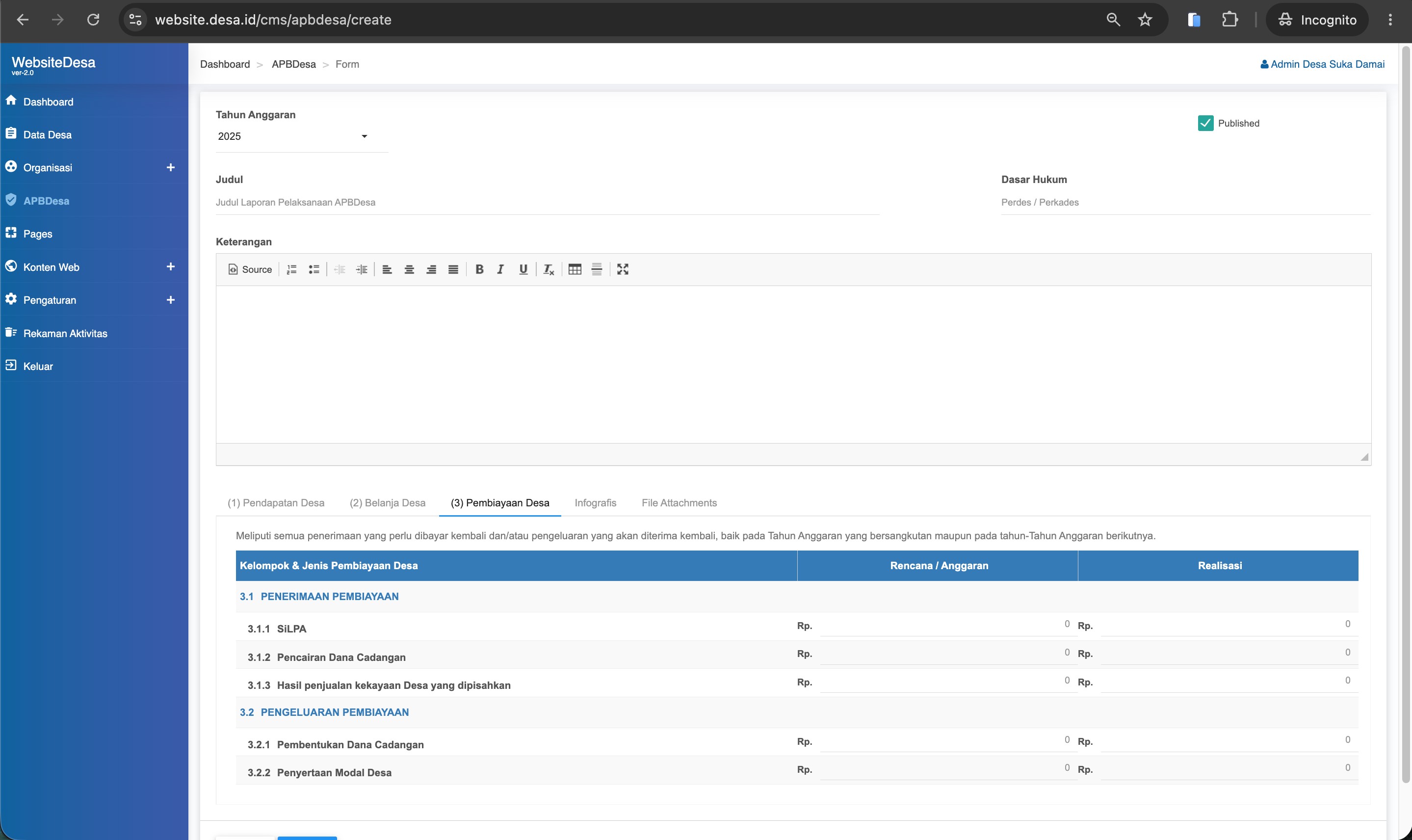The image size is (1412, 840).
Task: Switch to (2) Belanja Desa tab
Action: click(x=387, y=502)
